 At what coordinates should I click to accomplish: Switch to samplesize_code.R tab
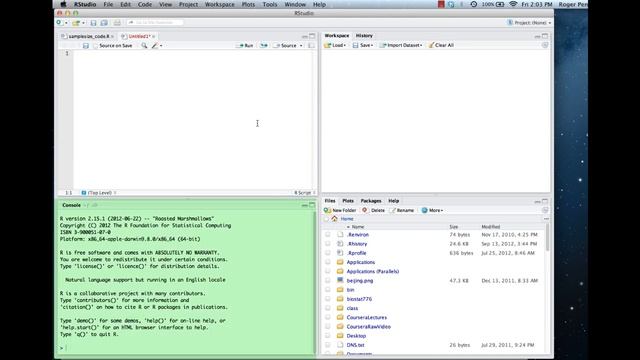[x=88, y=36]
